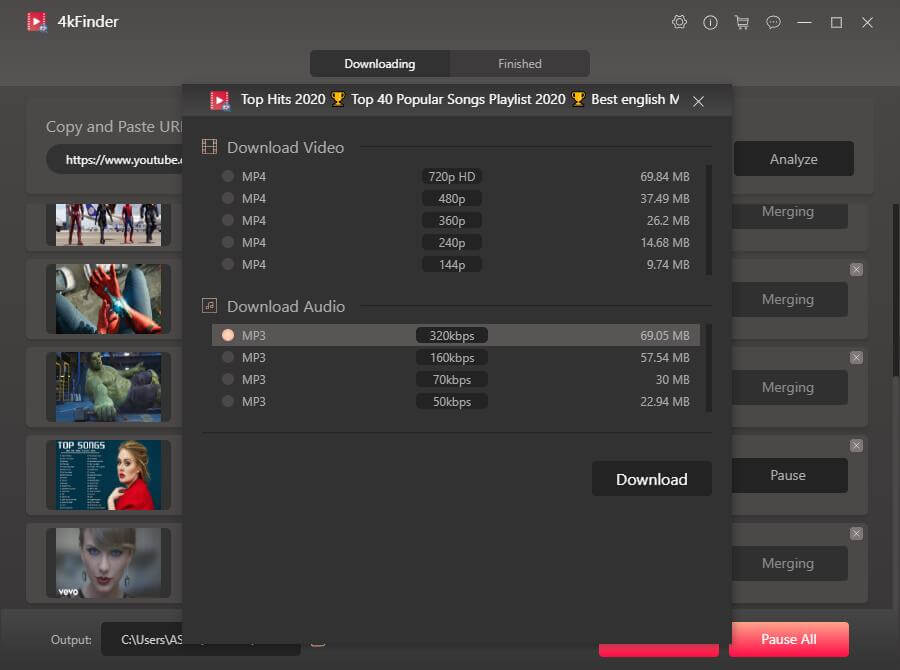Select MP4 144p video option
The height and width of the screenshot is (670, 900).
228,265
